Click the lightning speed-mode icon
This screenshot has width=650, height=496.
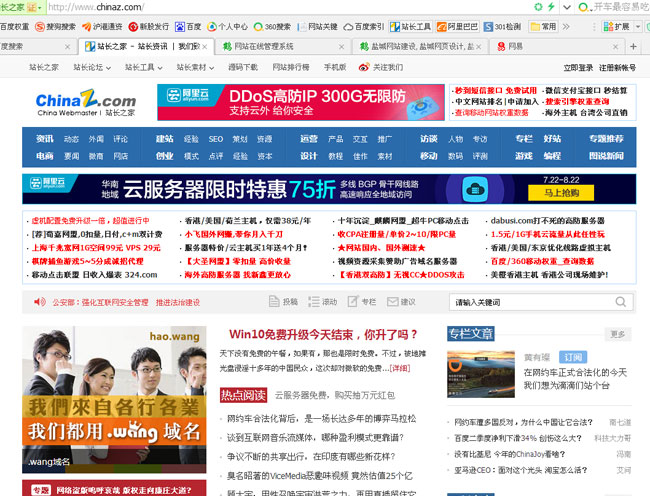click(x=551, y=7)
